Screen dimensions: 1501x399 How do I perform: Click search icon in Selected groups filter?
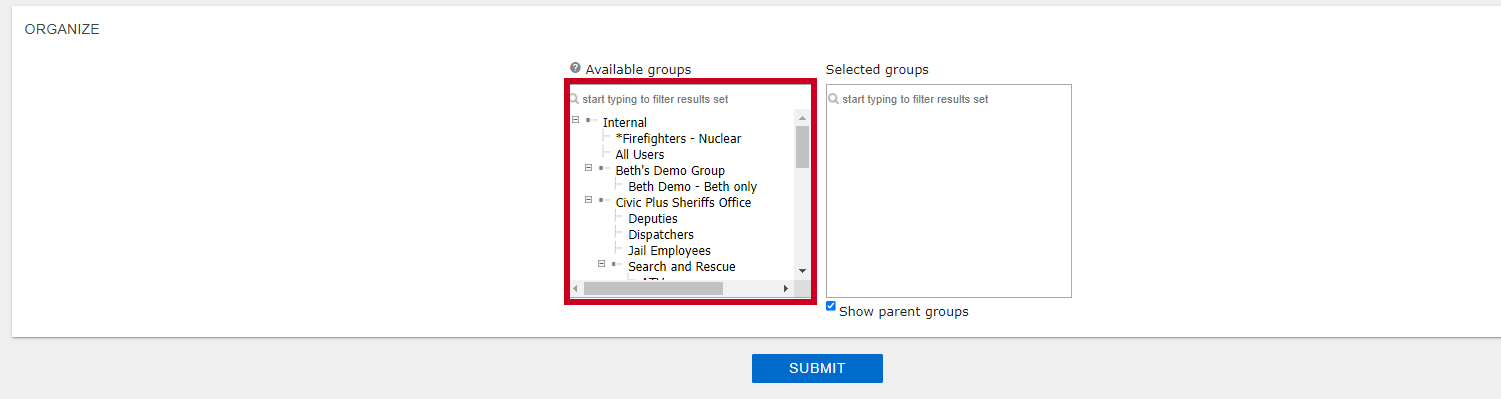pyautogui.click(x=834, y=99)
